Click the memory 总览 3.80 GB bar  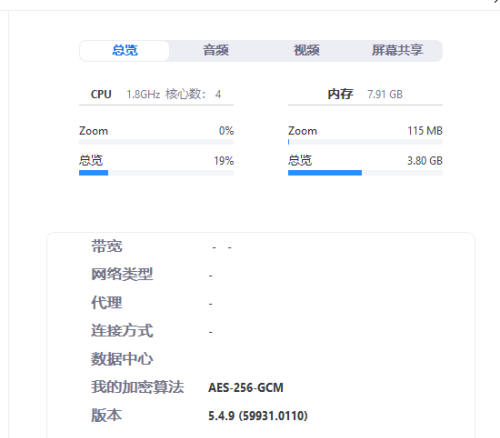click(365, 173)
